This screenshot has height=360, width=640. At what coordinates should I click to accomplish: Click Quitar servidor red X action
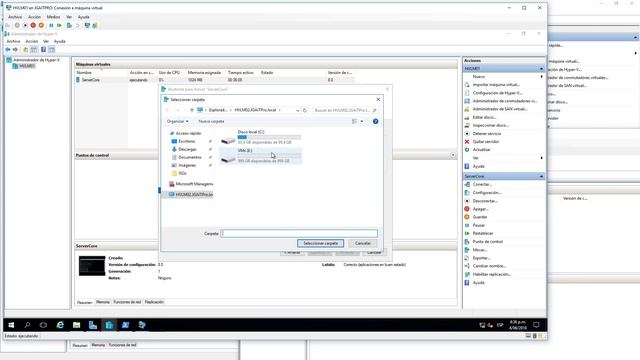485,142
